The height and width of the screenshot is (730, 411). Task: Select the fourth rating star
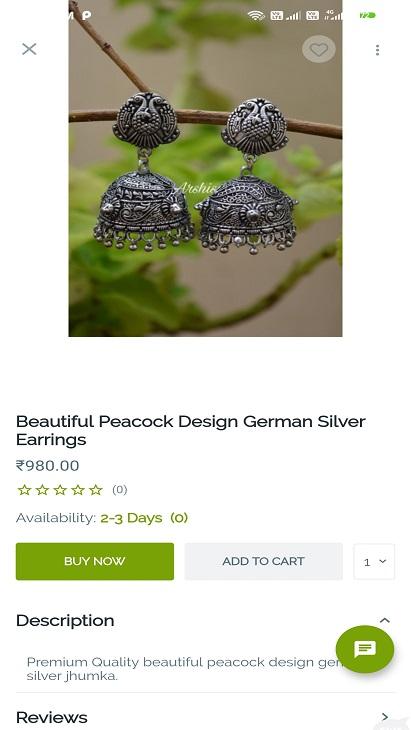[x=78, y=489]
